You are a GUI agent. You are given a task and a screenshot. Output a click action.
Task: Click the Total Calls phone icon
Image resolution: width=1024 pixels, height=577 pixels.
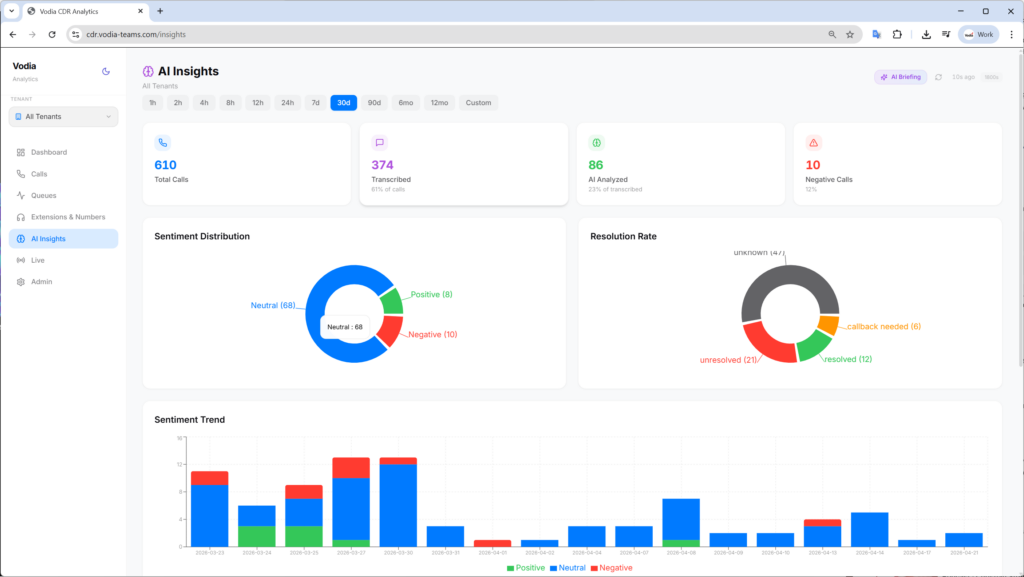tap(163, 142)
